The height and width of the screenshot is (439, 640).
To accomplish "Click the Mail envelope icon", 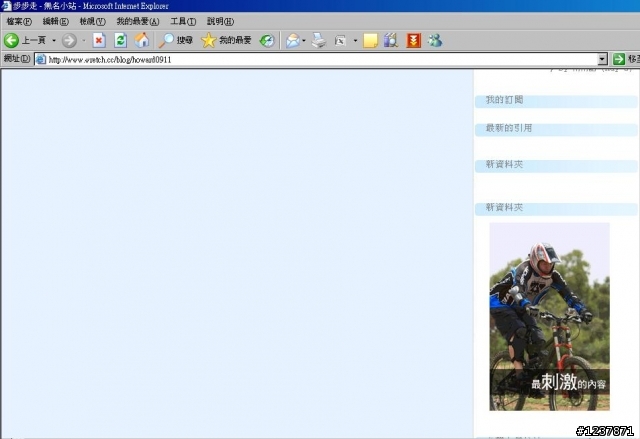I will (x=293, y=40).
